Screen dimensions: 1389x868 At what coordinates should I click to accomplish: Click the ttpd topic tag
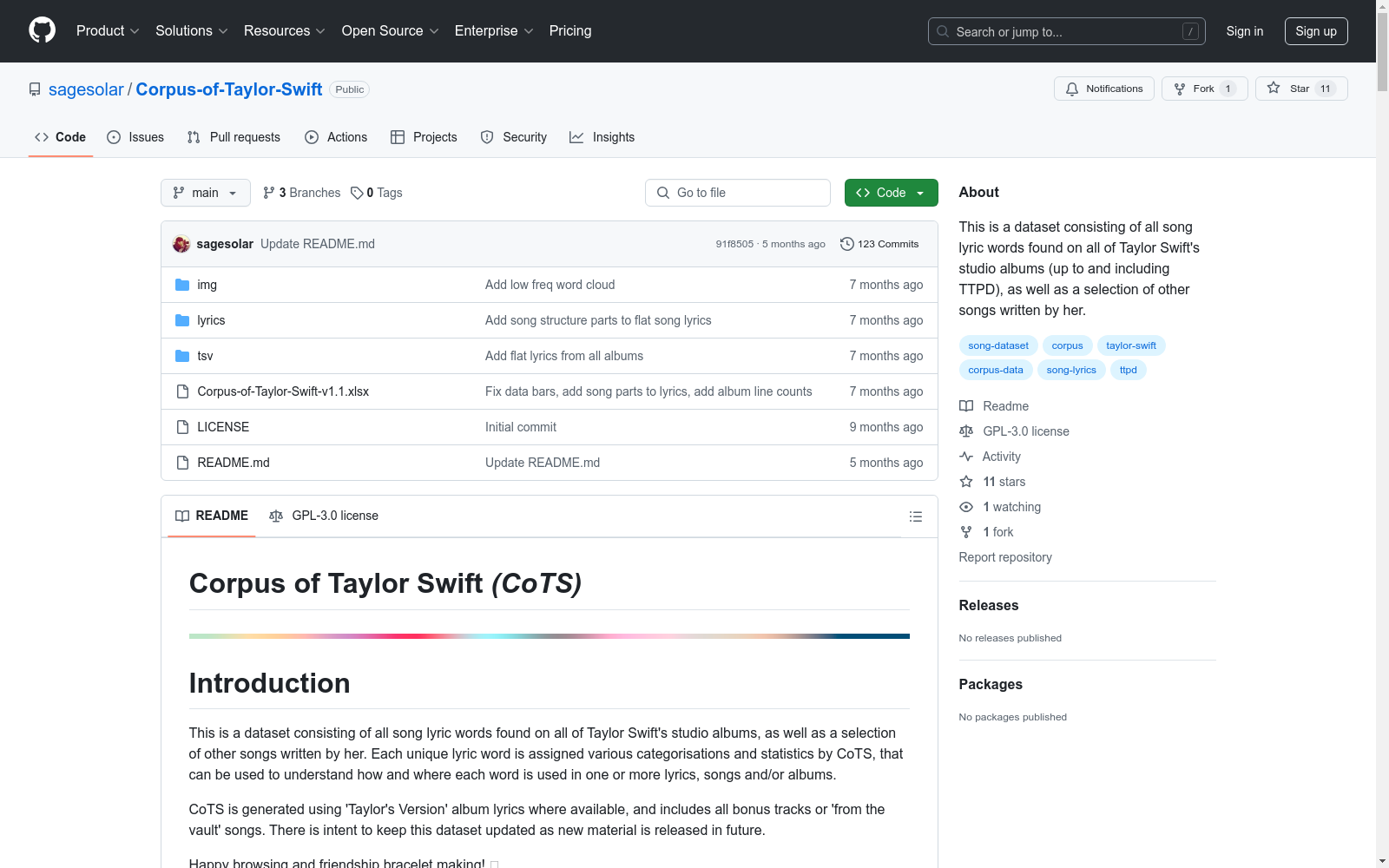click(1129, 370)
